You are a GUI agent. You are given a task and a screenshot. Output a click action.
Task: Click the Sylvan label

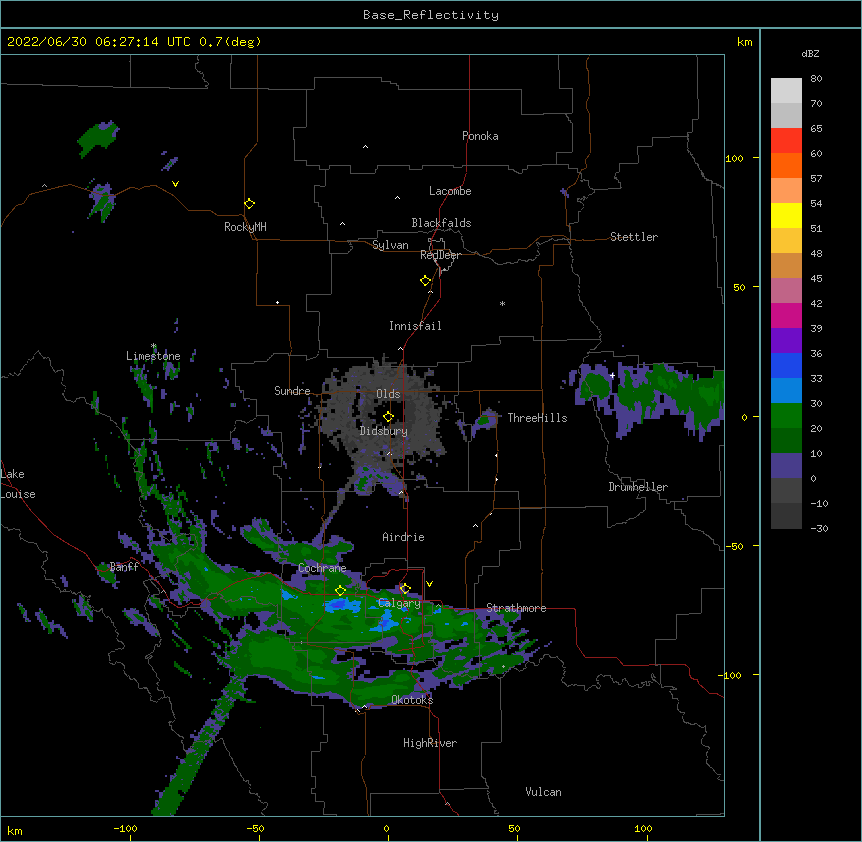pyautogui.click(x=390, y=245)
